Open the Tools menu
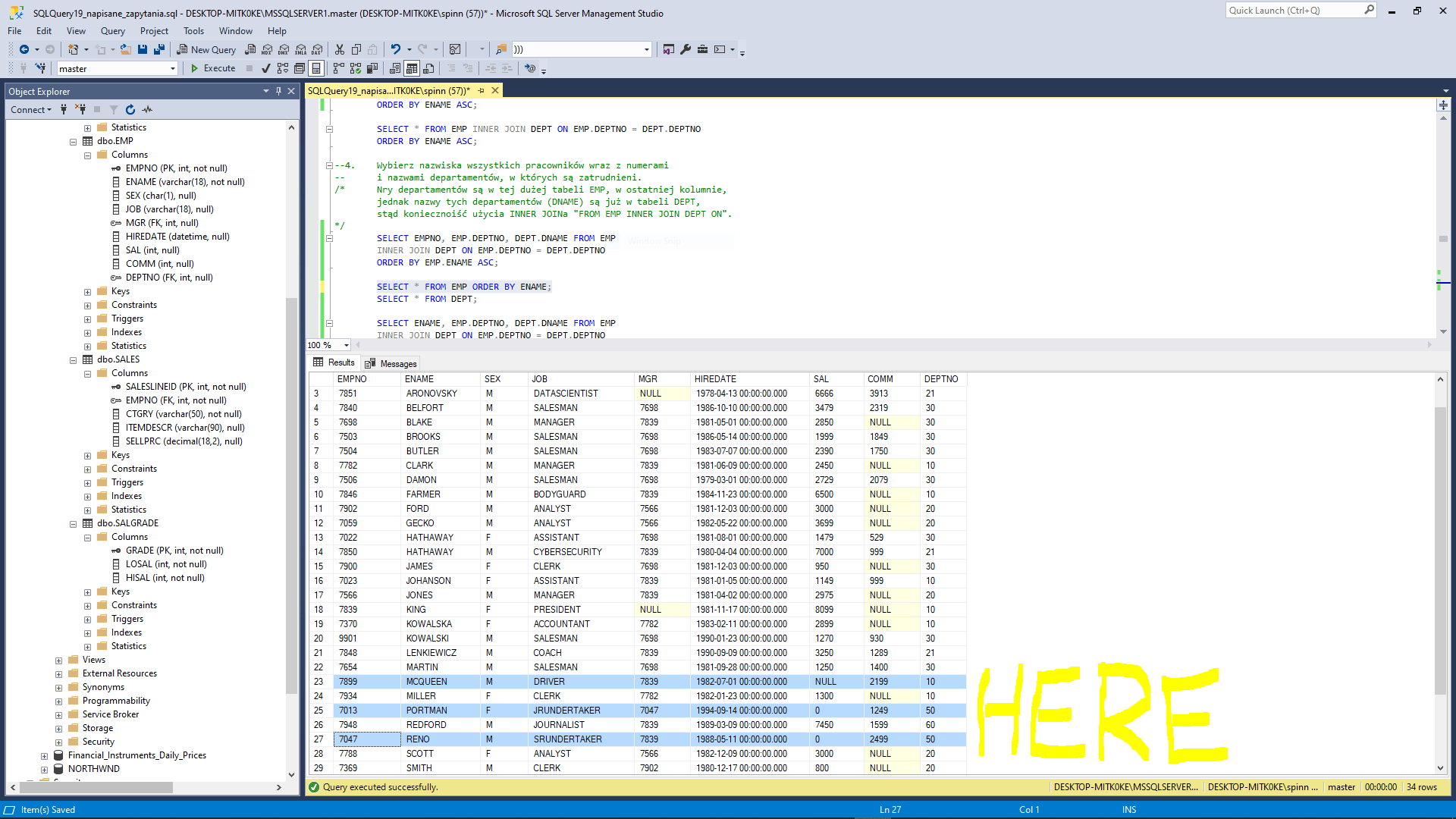 point(193,31)
